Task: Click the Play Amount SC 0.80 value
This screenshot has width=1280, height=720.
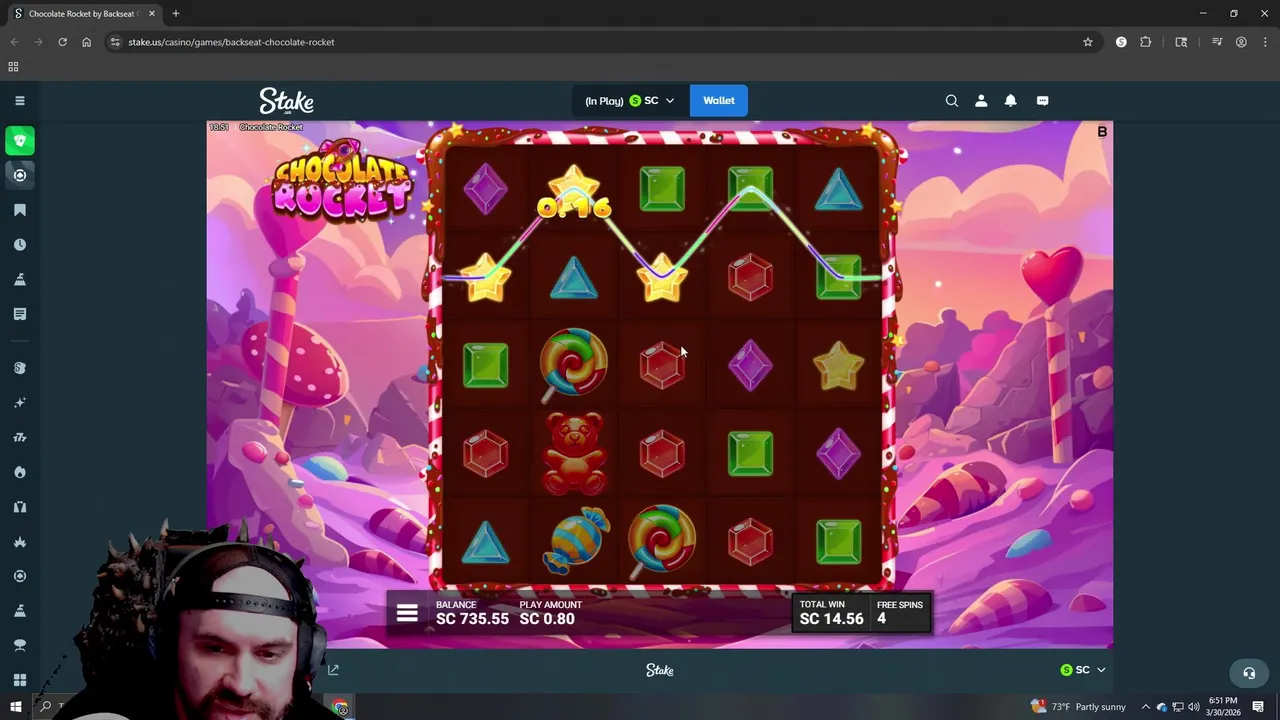Action: point(547,619)
